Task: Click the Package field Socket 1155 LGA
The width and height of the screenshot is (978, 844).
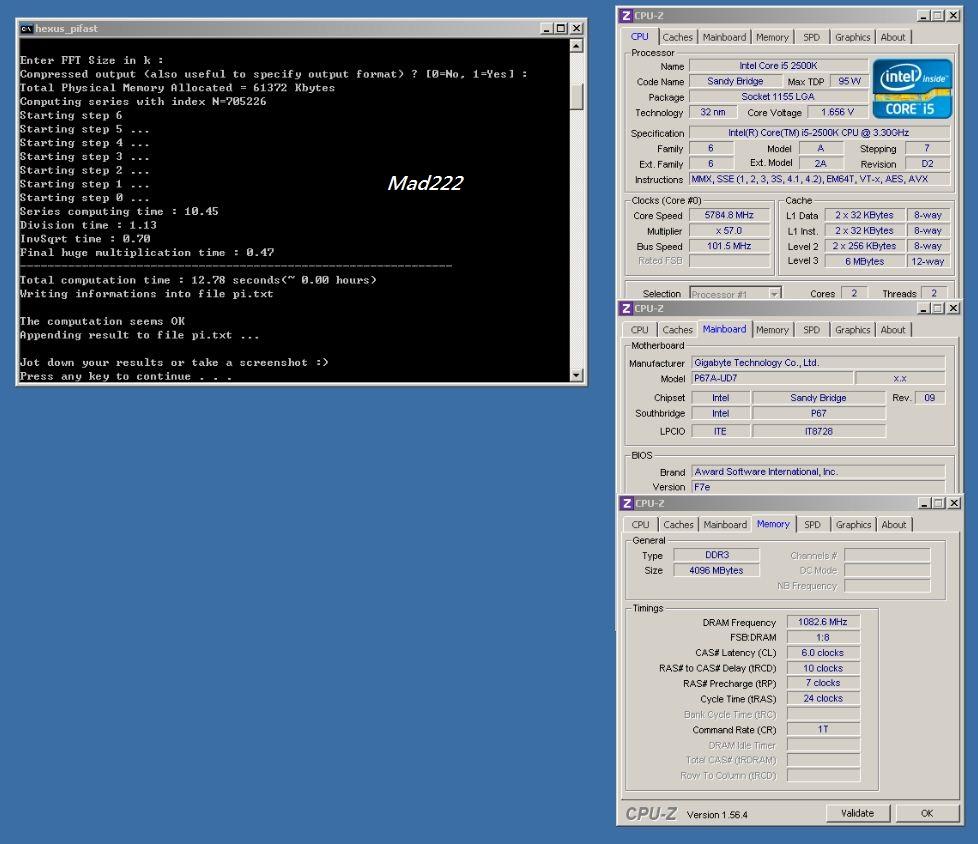Action: [778, 97]
